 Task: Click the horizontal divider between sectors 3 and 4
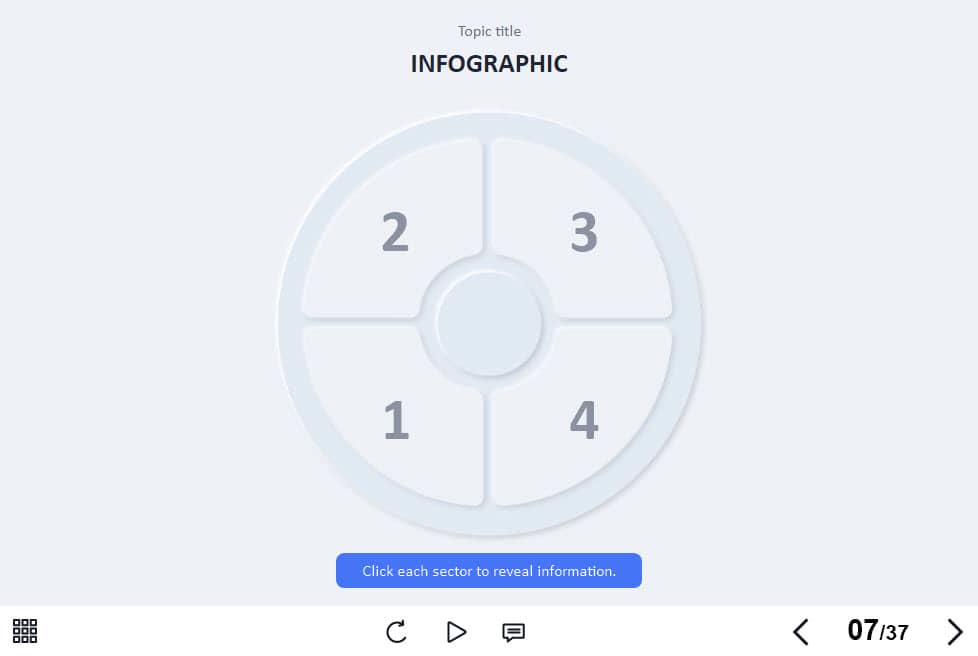pyautogui.click(x=614, y=322)
